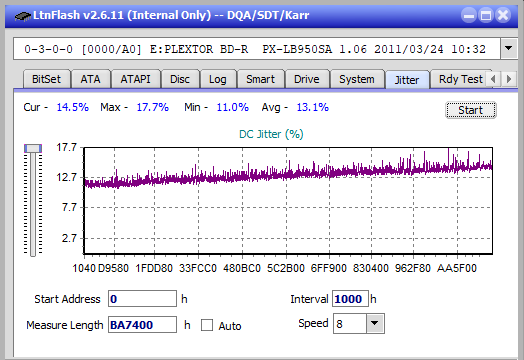Open the Speed dropdown arrow
Image resolution: width=524 pixels, height=360 pixels.
(x=375, y=323)
